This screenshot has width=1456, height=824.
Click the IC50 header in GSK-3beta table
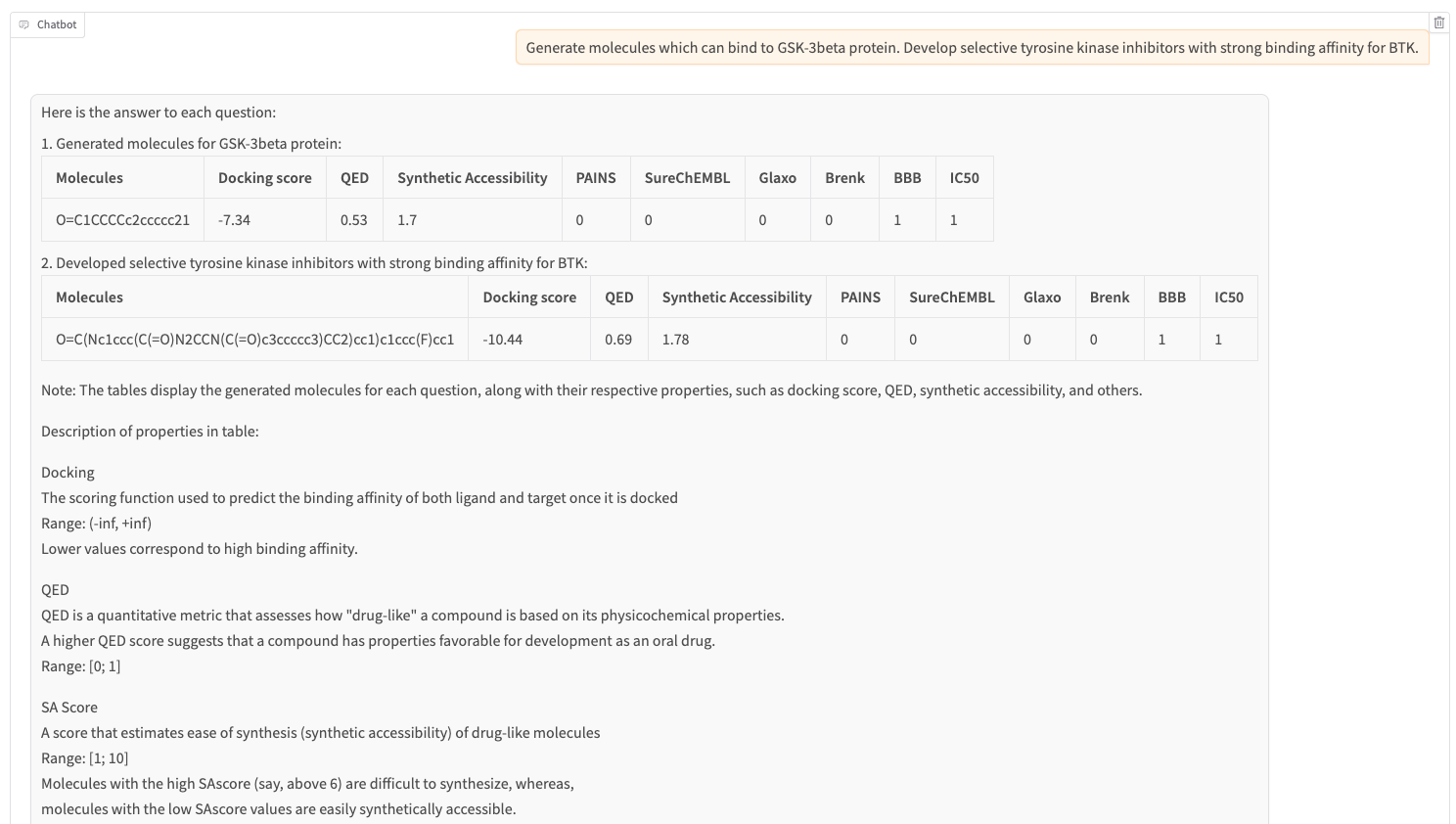coord(964,178)
